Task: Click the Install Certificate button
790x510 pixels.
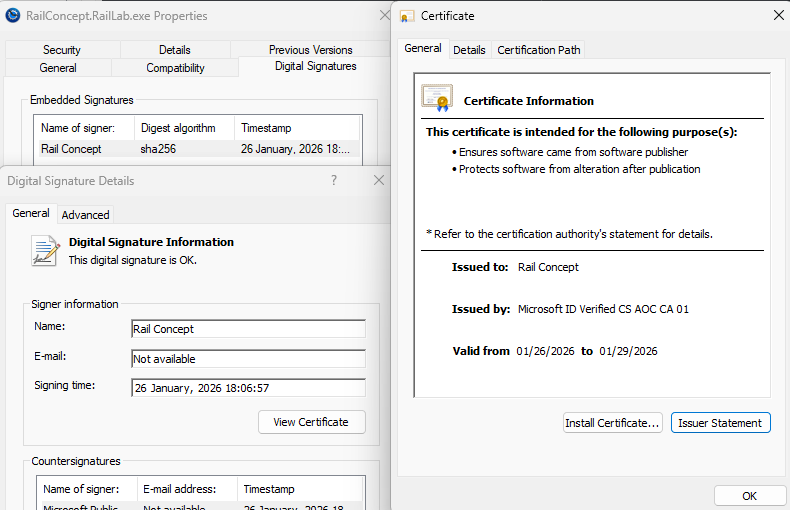Action: click(612, 423)
